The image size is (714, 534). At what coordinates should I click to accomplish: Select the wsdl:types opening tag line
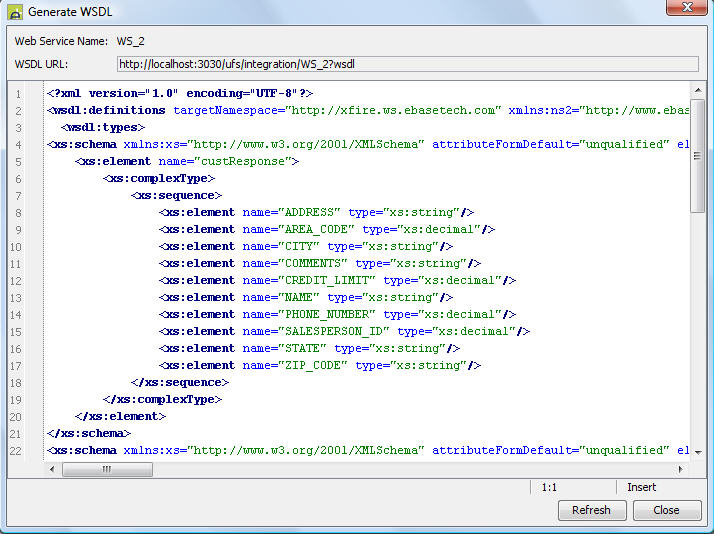103,127
